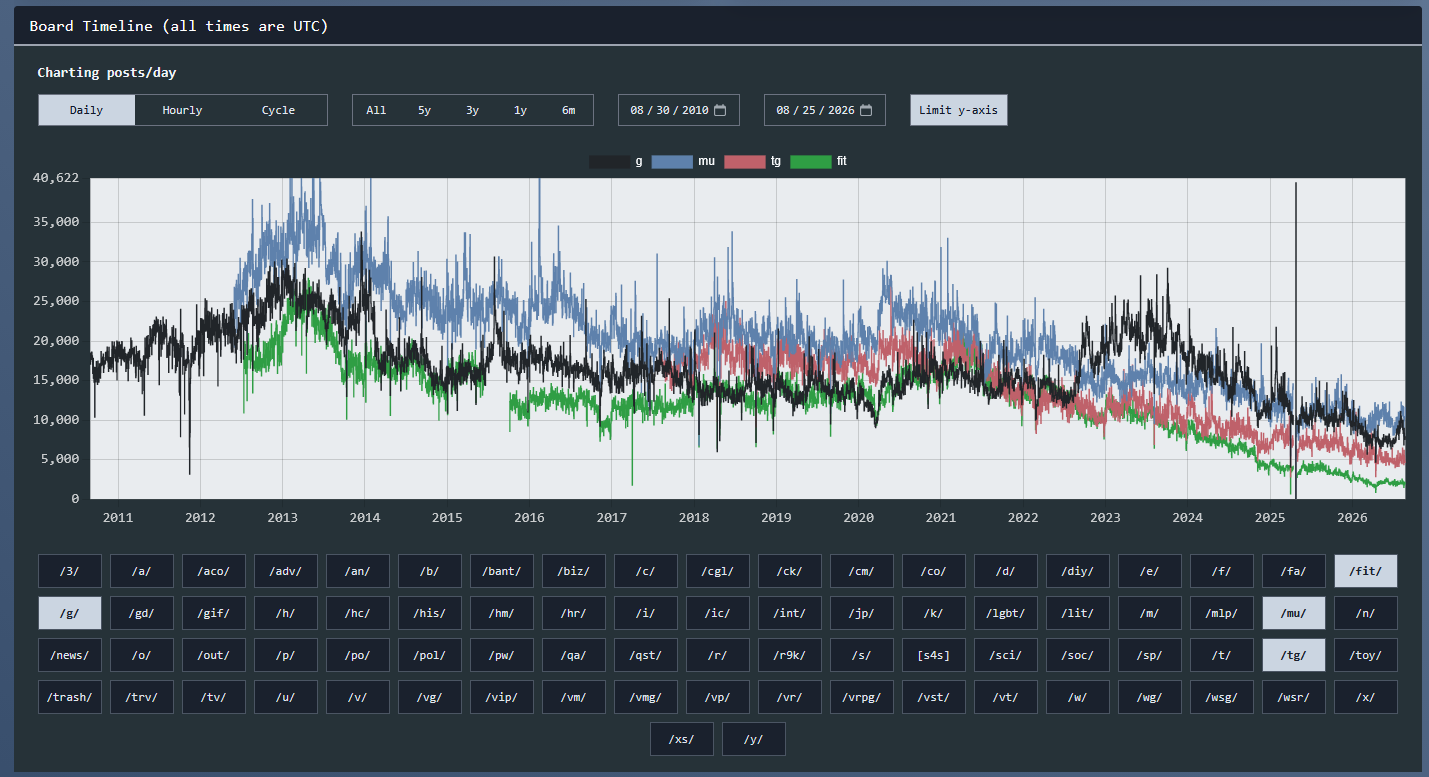Add the /v/ board to the chart
The height and width of the screenshot is (777, 1429).
[357, 697]
